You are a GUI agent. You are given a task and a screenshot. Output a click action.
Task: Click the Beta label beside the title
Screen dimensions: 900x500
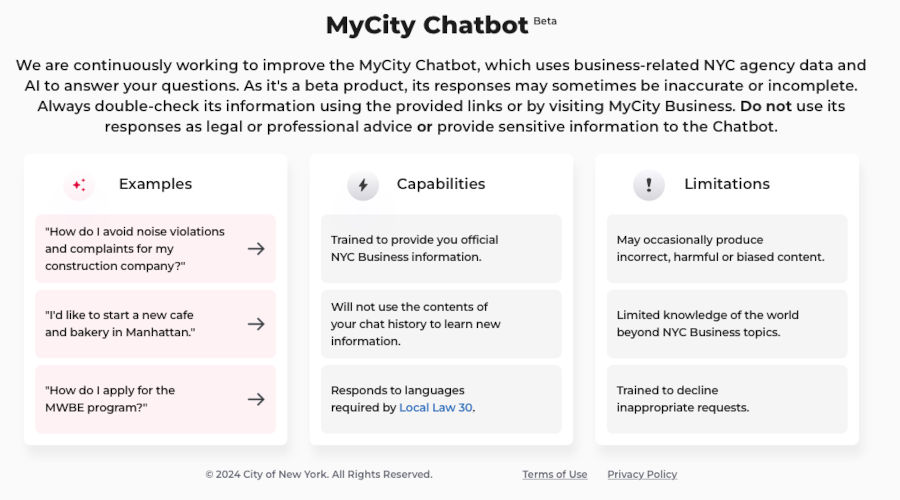545,21
